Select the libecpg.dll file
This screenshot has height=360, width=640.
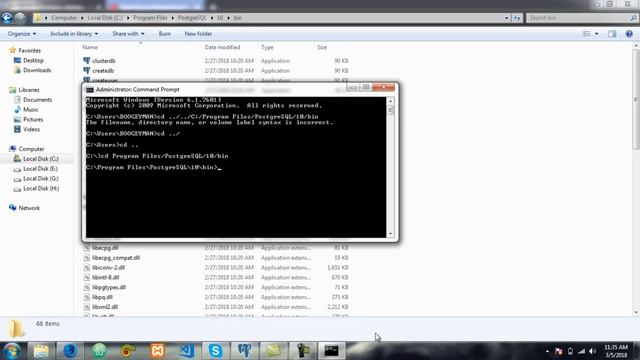105,248
